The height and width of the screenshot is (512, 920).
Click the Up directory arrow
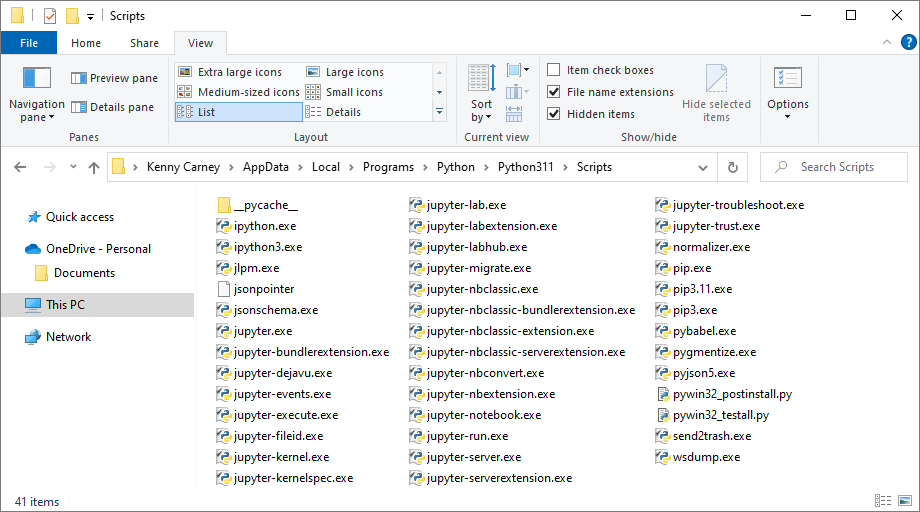click(x=94, y=168)
